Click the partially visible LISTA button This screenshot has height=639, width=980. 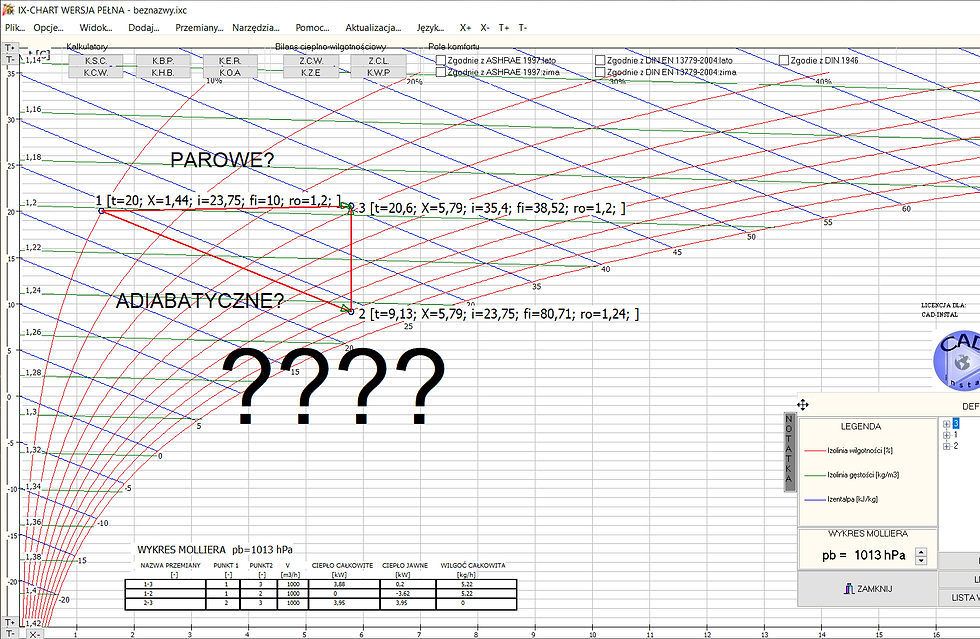point(959,598)
